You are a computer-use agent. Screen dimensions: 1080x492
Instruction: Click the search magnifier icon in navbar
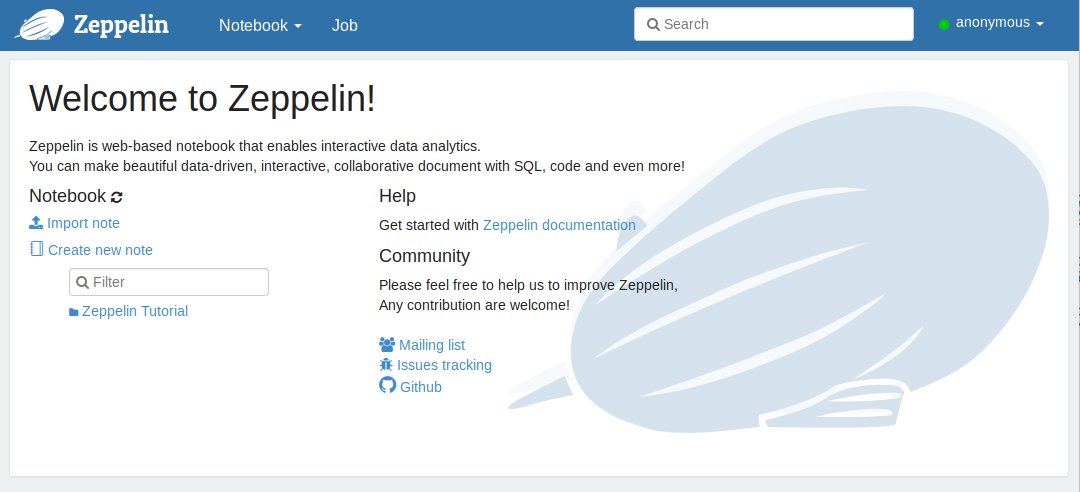click(654, 25)
